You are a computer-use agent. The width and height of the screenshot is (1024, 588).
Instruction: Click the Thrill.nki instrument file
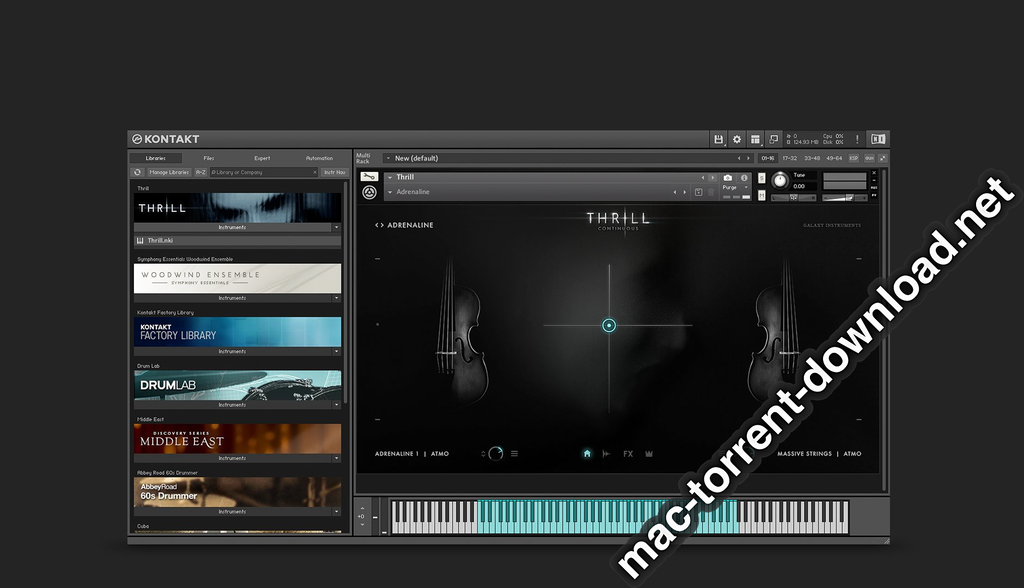pos(237,240)
